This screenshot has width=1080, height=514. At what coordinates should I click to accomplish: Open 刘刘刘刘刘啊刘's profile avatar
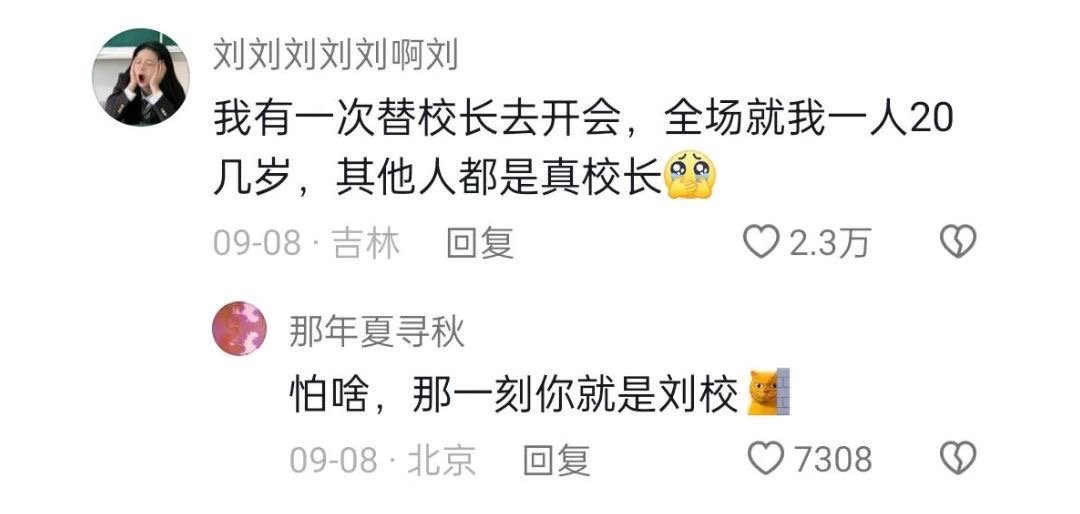(x=141, y=77)
